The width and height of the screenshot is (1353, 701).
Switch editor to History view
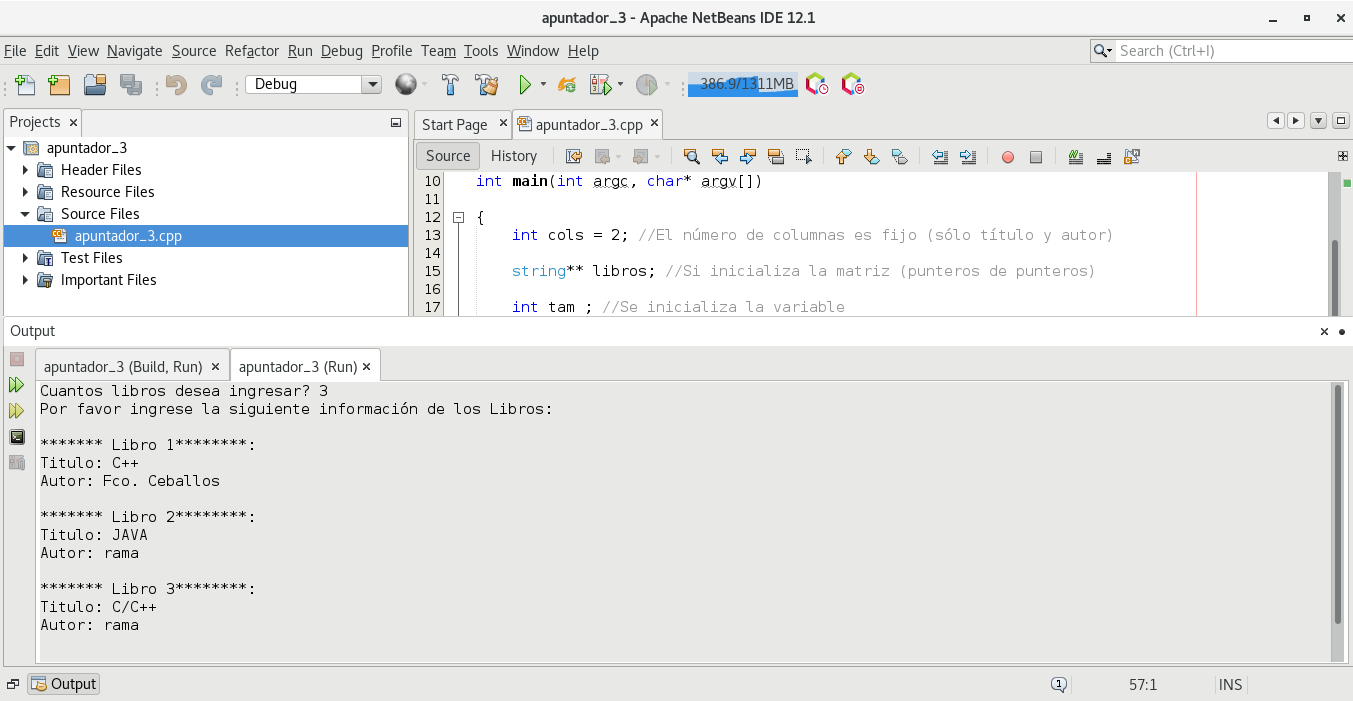[514, 156]
